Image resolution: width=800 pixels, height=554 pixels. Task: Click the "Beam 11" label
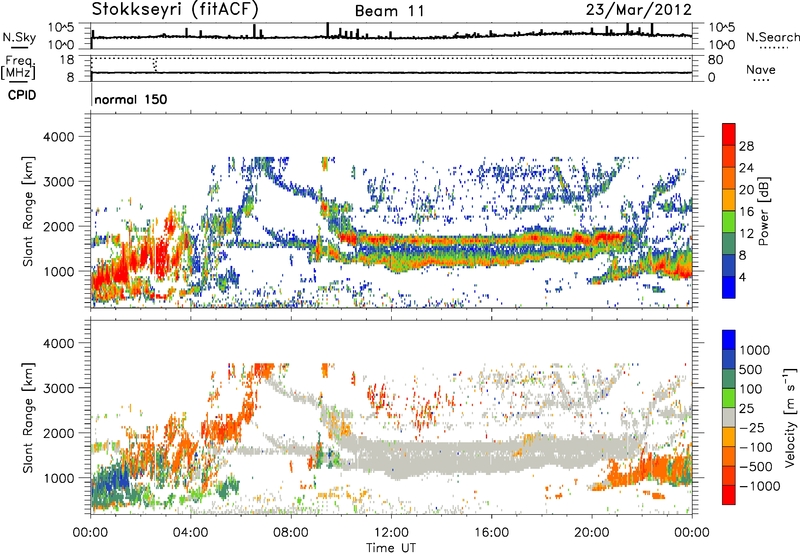point(390,11)
